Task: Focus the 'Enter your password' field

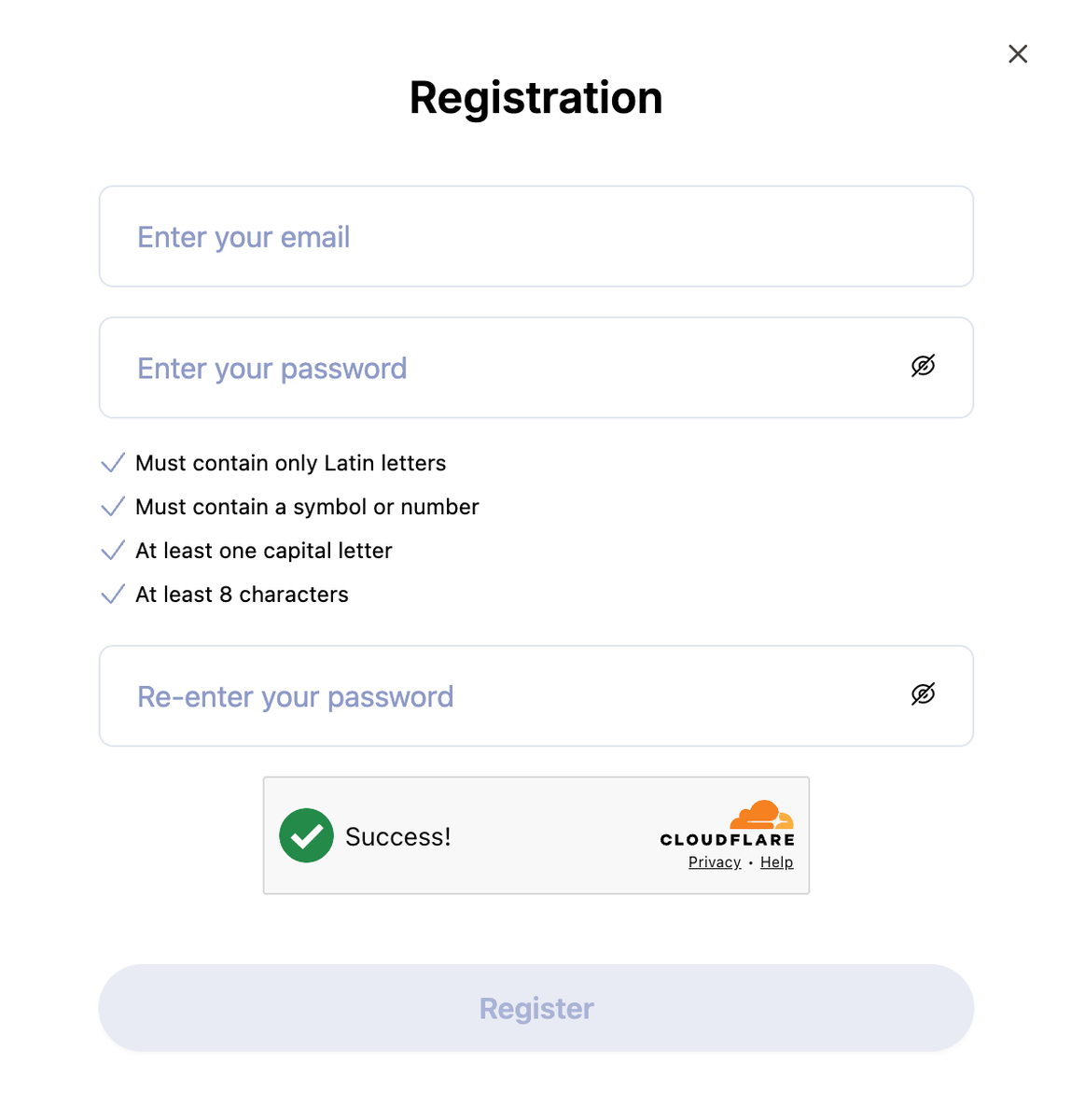Action: tap(504, 368)
